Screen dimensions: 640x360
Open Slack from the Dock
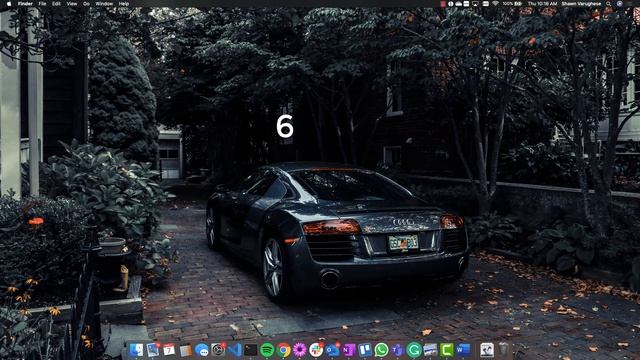[x=316, y=350]
